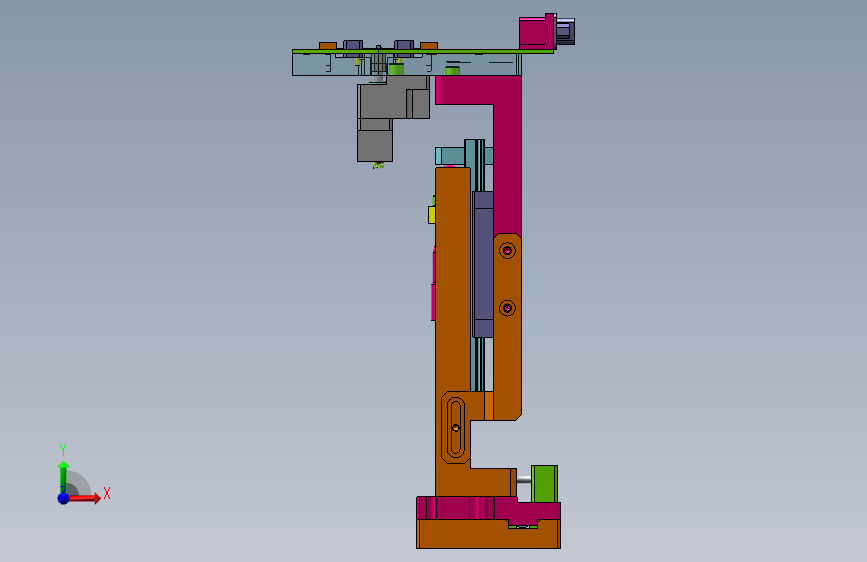Select the magenta block at the top right corner

click(536, 32)
